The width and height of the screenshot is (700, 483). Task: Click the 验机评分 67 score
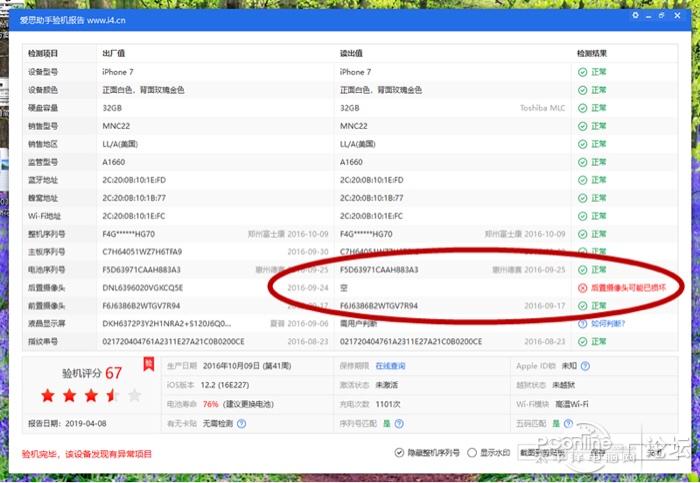coord(92,373)
